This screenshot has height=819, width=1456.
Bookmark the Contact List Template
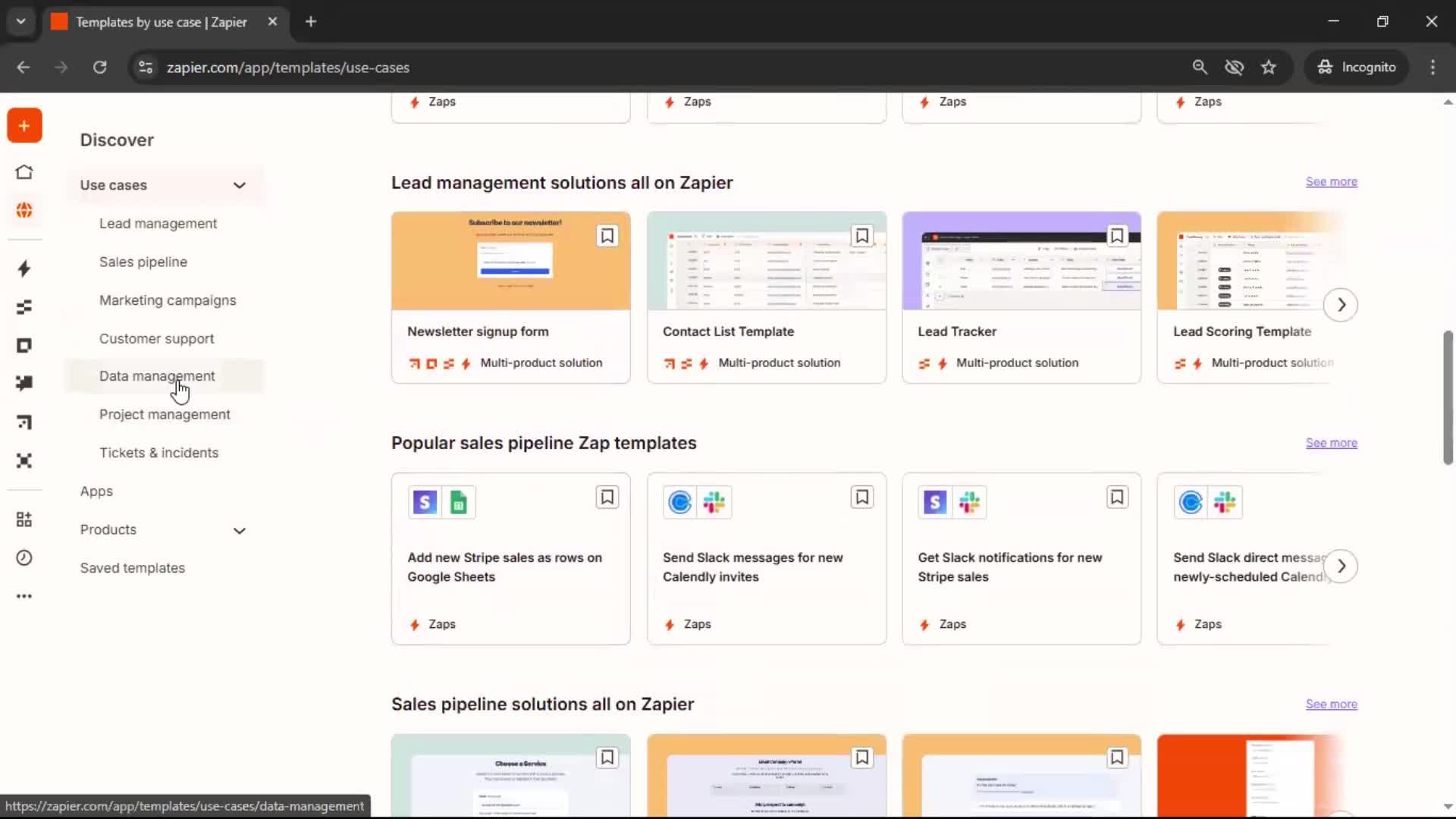pos(862,236)
